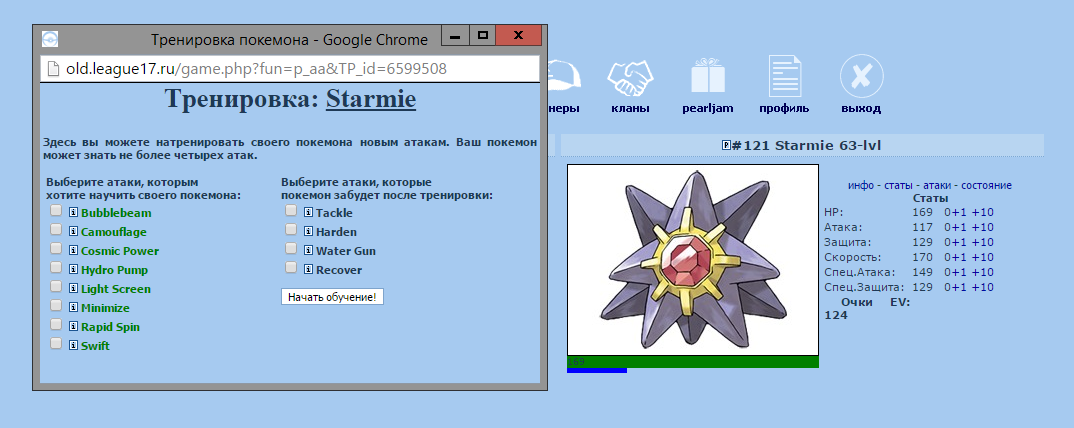1074x428 pixels.
Task: Click the small P icon before #121
Action: 726,145
